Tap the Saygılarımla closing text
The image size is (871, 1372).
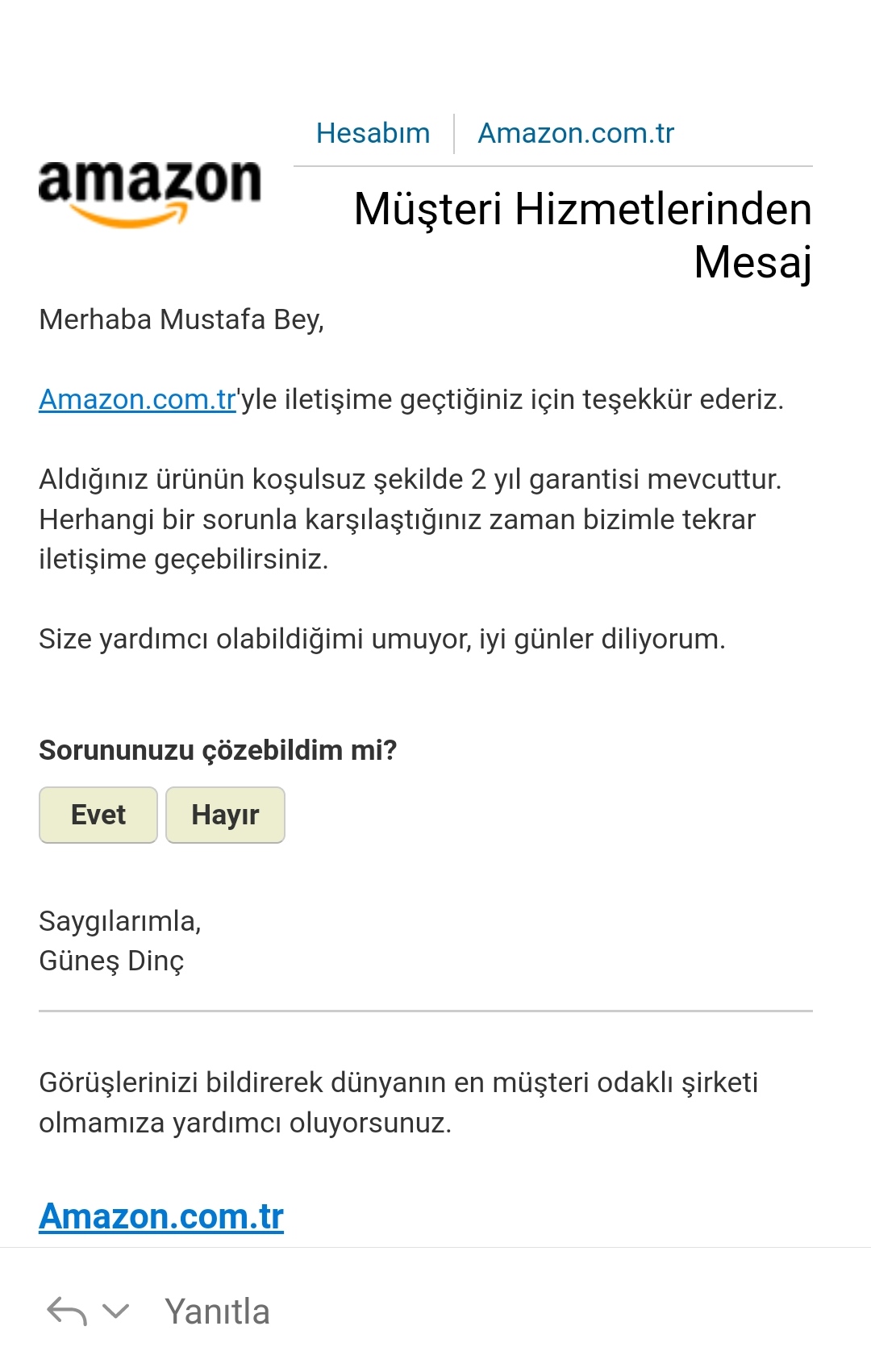(x=120, y=921)
